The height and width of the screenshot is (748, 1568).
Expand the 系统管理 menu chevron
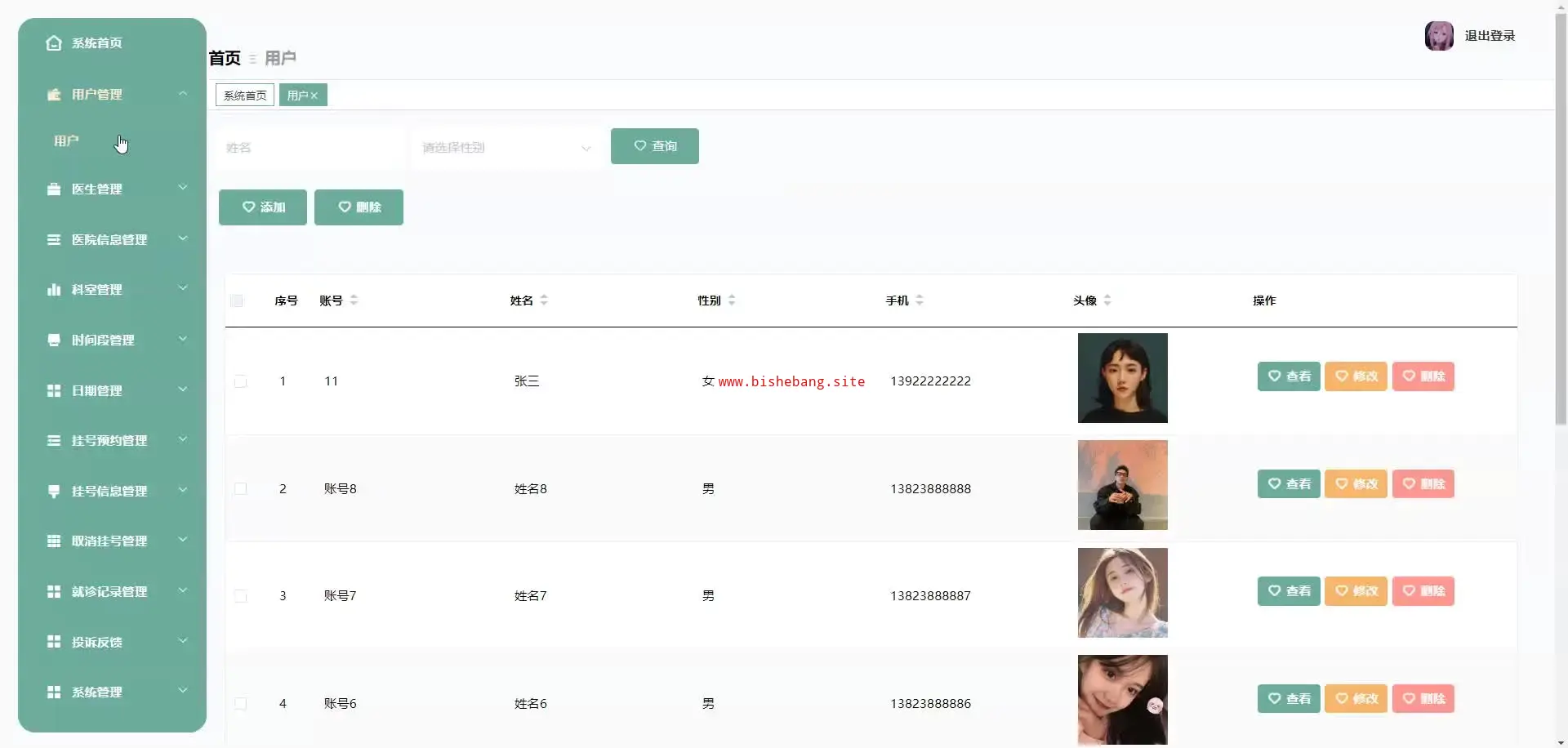click(183, 691)
